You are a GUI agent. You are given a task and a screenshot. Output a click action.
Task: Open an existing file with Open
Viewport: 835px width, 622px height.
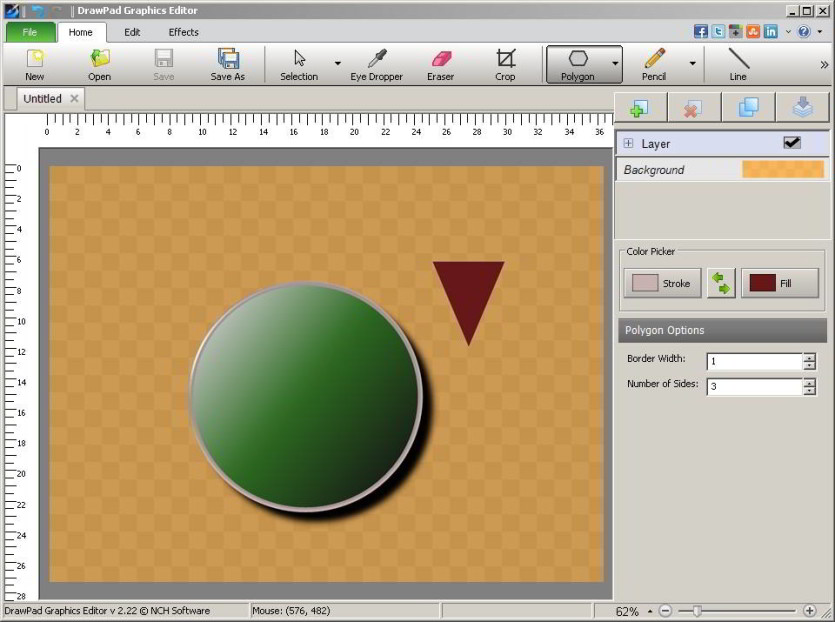100,64
